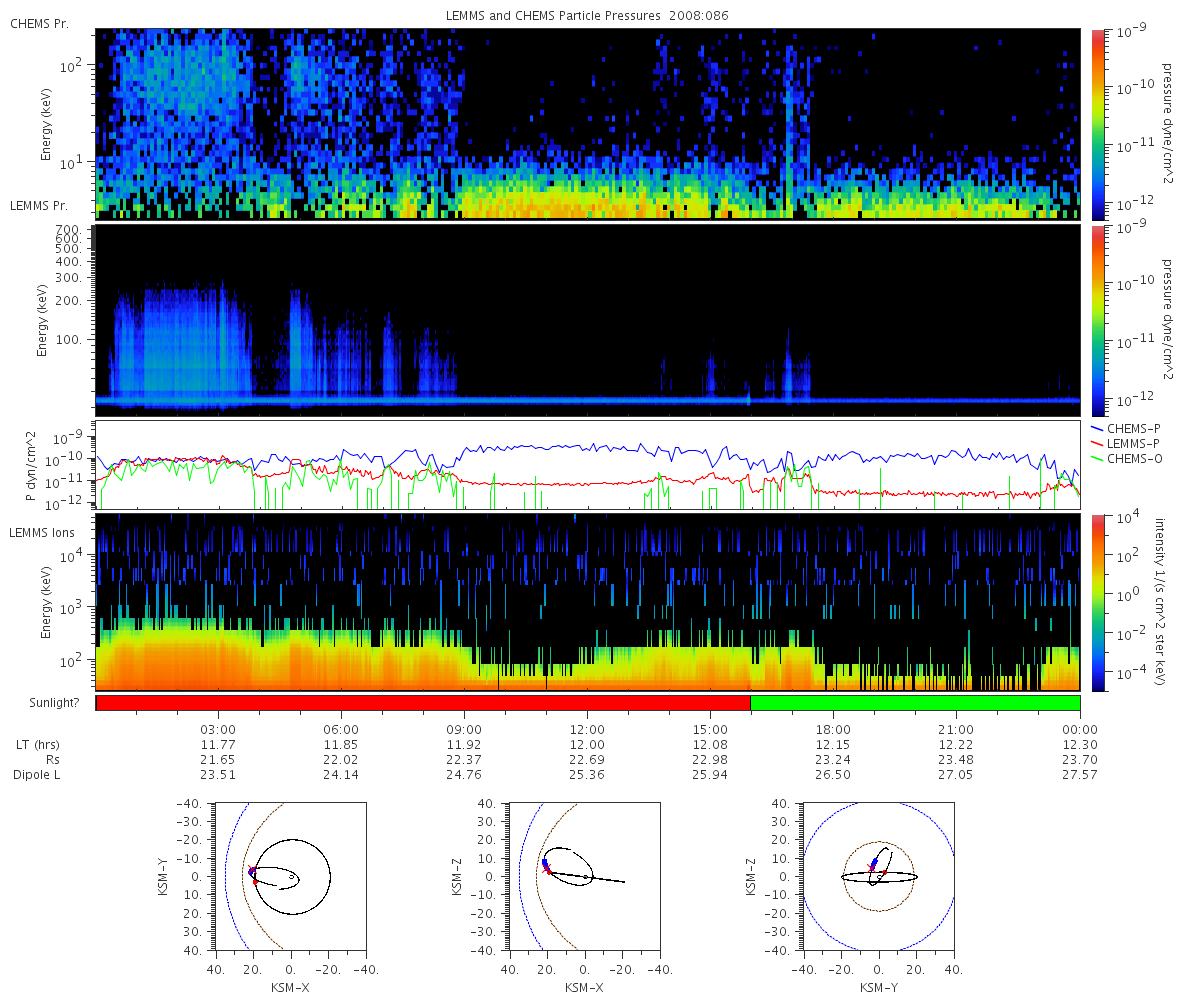Viewport: 1200px width, 1000px height.
Task: Click the 03:00 time axis label
Action: click(218, 730)
